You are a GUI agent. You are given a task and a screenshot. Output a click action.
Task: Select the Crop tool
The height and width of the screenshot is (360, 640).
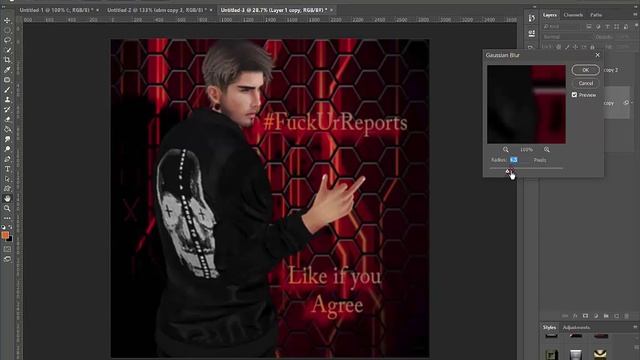click(x=7, y=60)
